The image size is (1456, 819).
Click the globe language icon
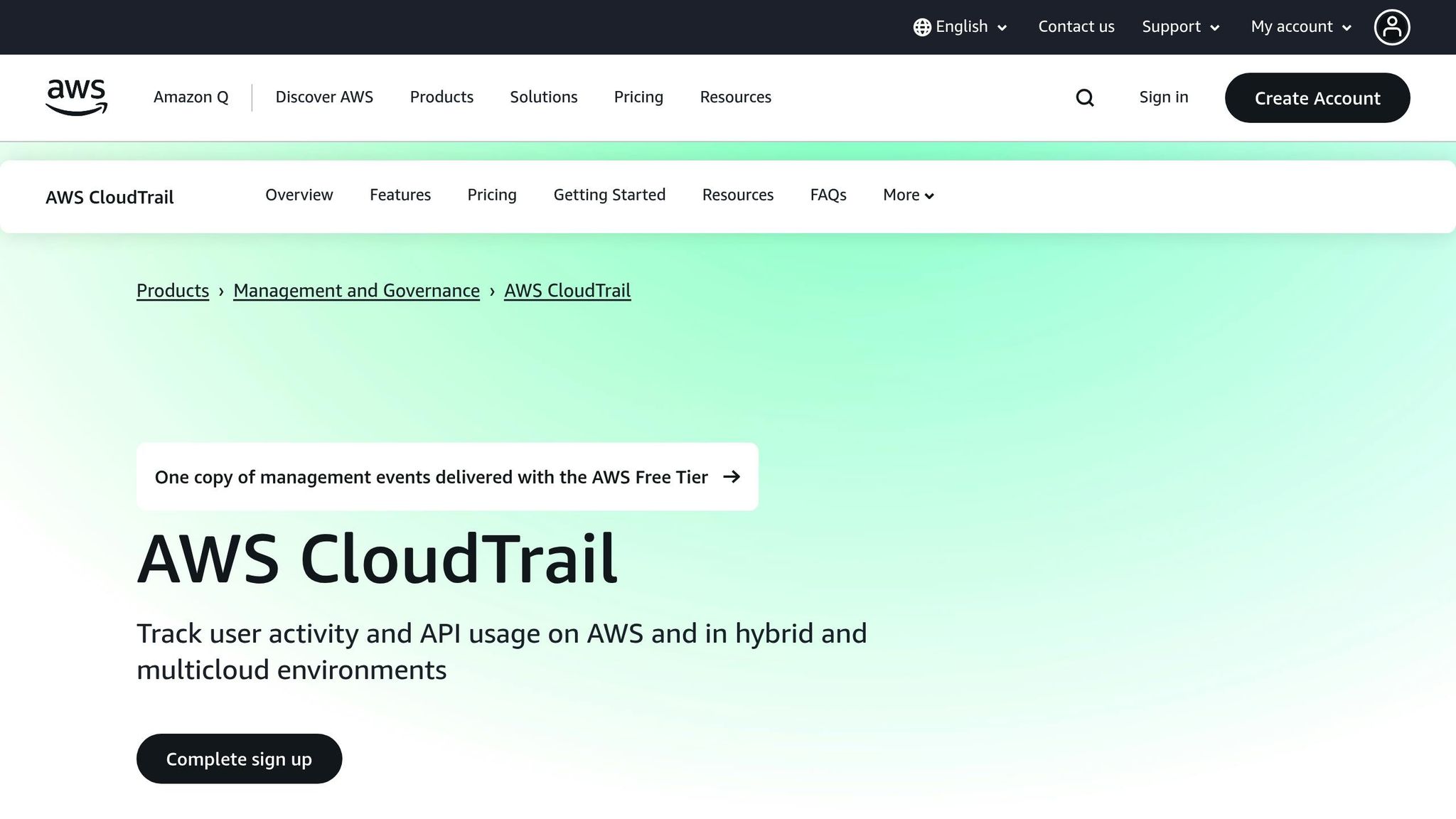[922, 27]
